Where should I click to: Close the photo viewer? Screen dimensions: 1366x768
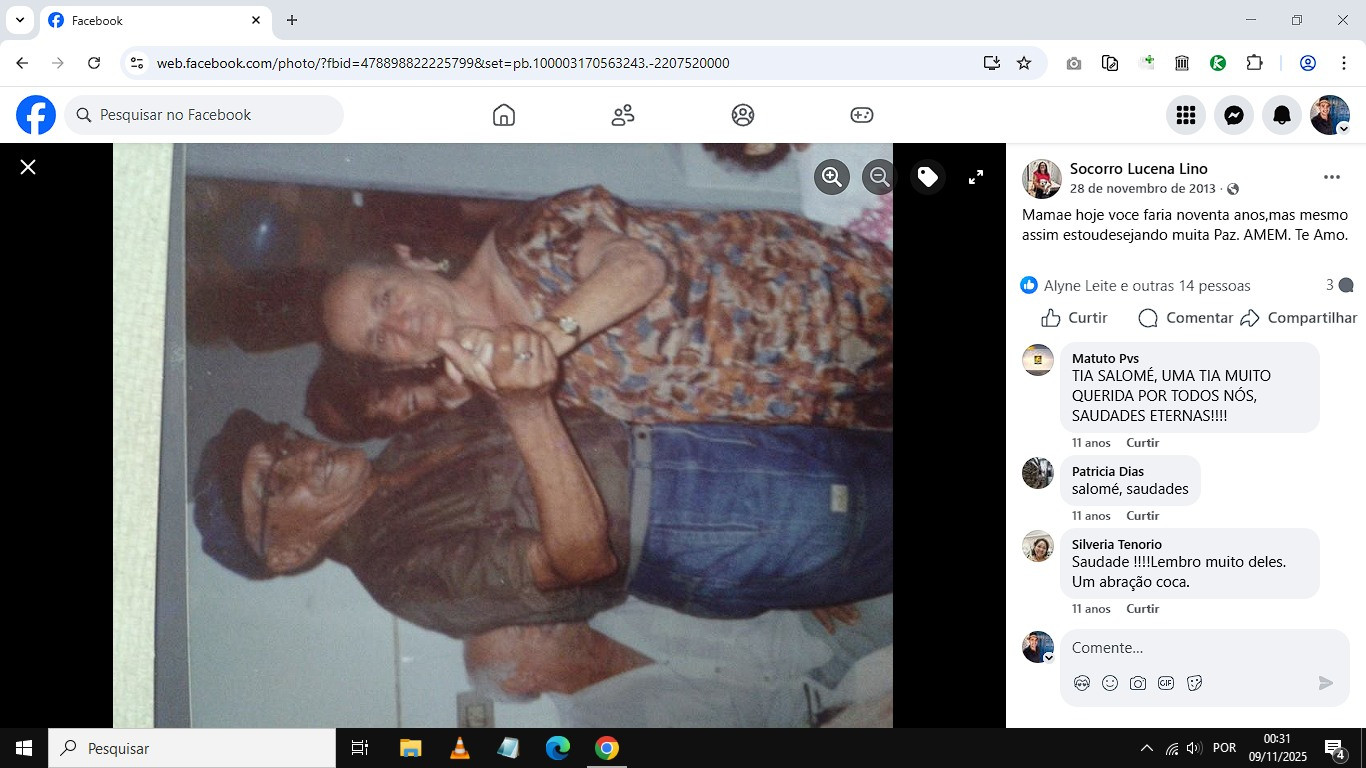28,167
